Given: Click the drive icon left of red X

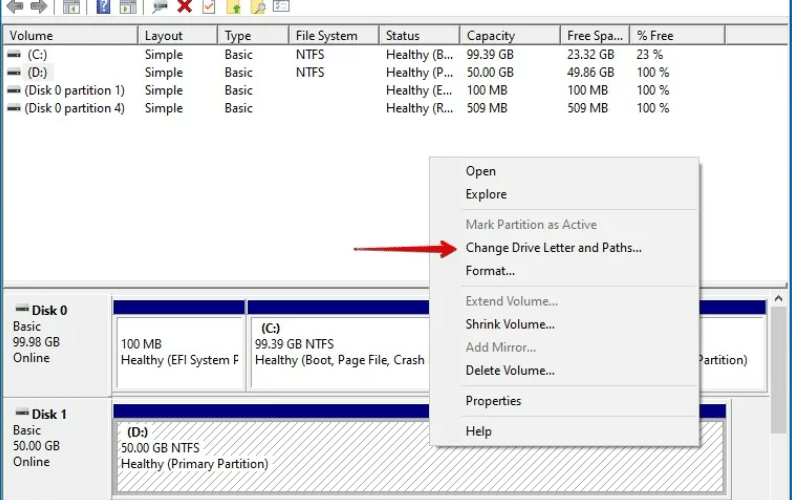Looking at the screenshot, I should 159,6.
